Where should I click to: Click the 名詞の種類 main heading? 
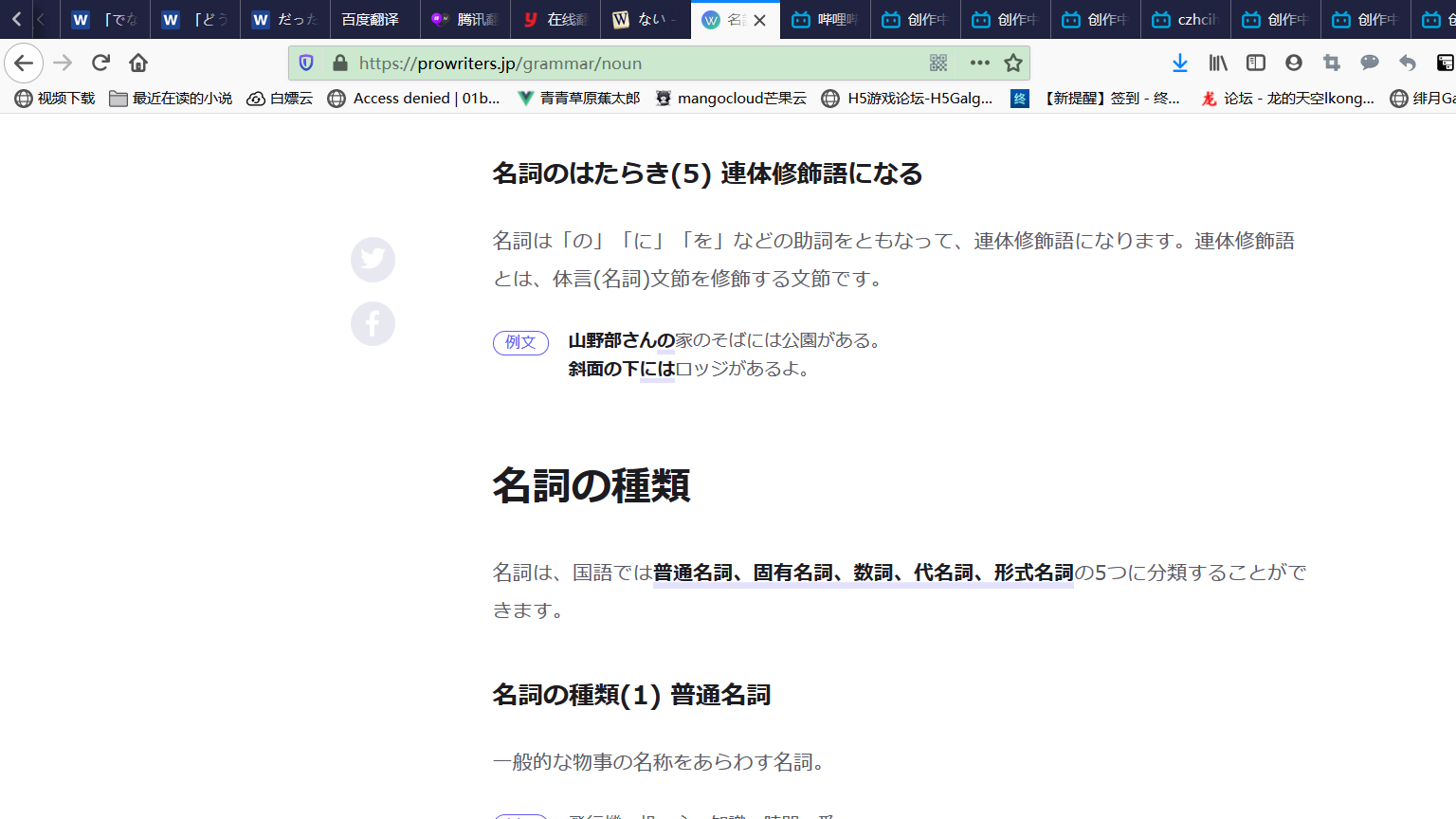(591, 485)
